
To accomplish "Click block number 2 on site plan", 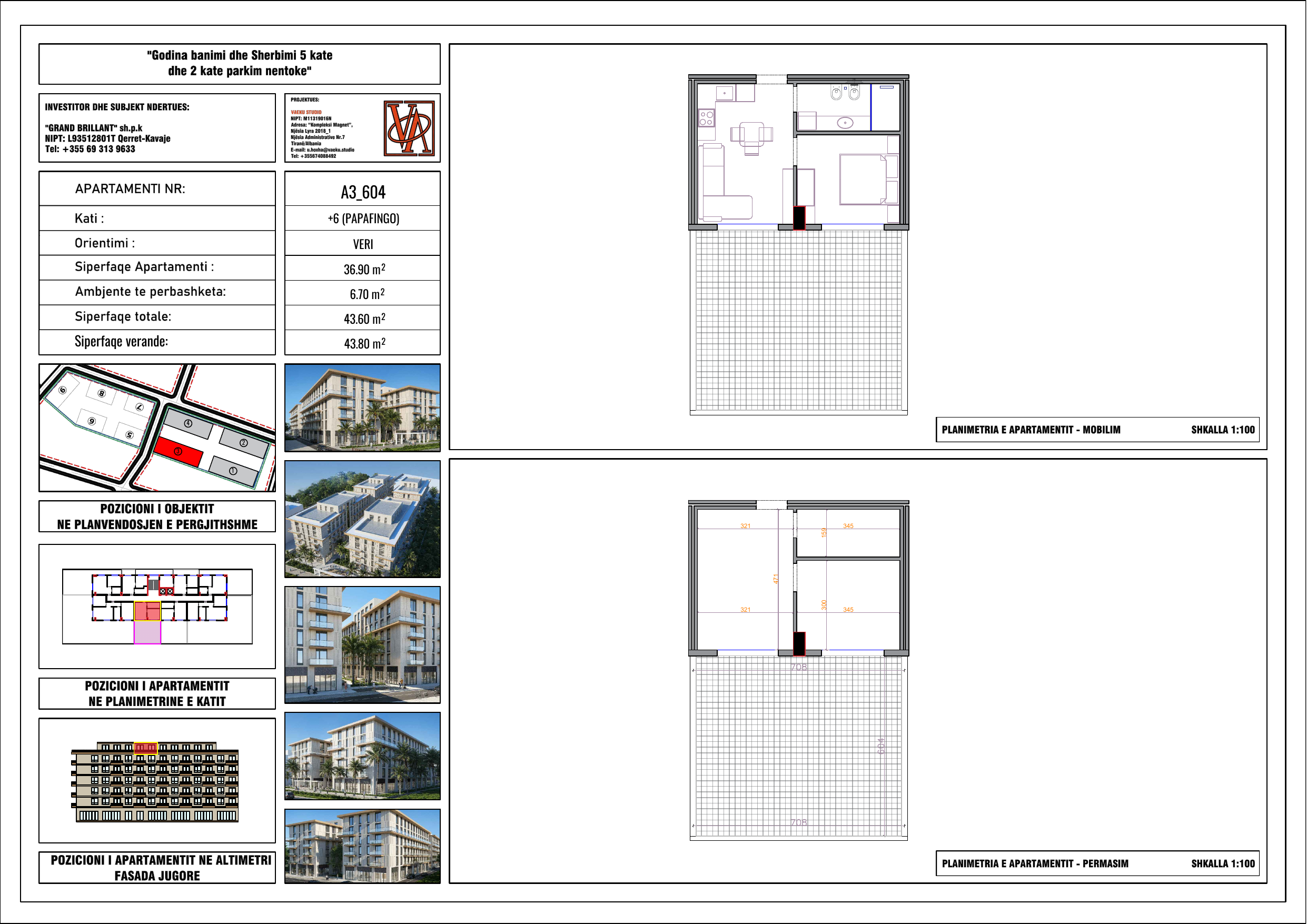I will (244, 442).
